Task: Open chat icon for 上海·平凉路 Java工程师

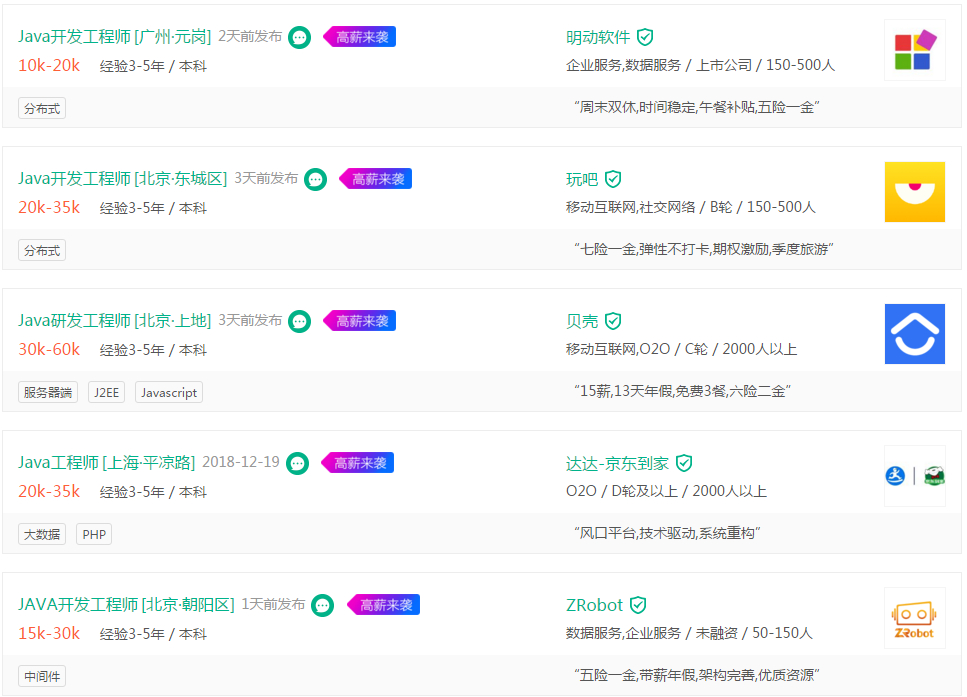Action: tap(297, 463)
